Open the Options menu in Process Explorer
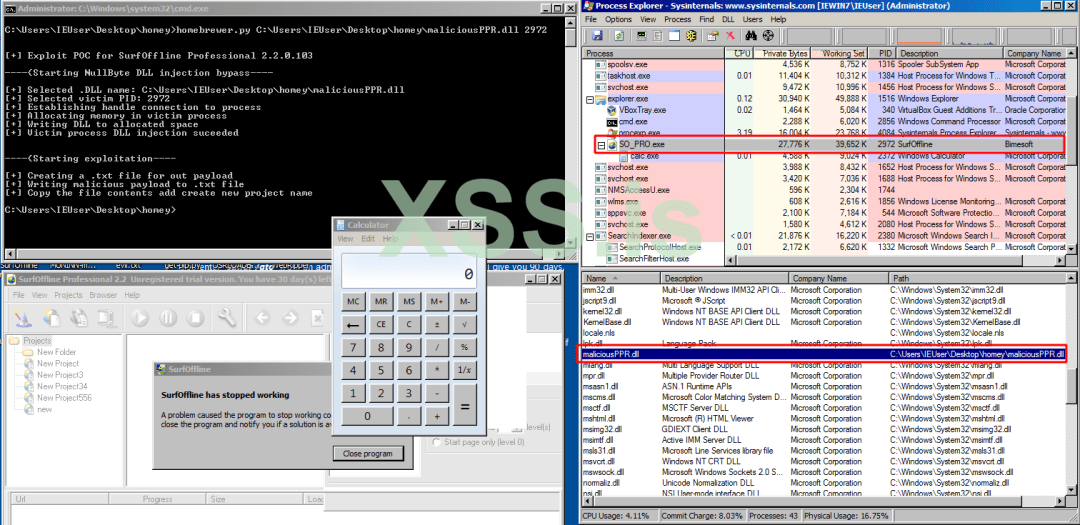The height and width of the screenshot is (525, 1080). coord(619,19)
